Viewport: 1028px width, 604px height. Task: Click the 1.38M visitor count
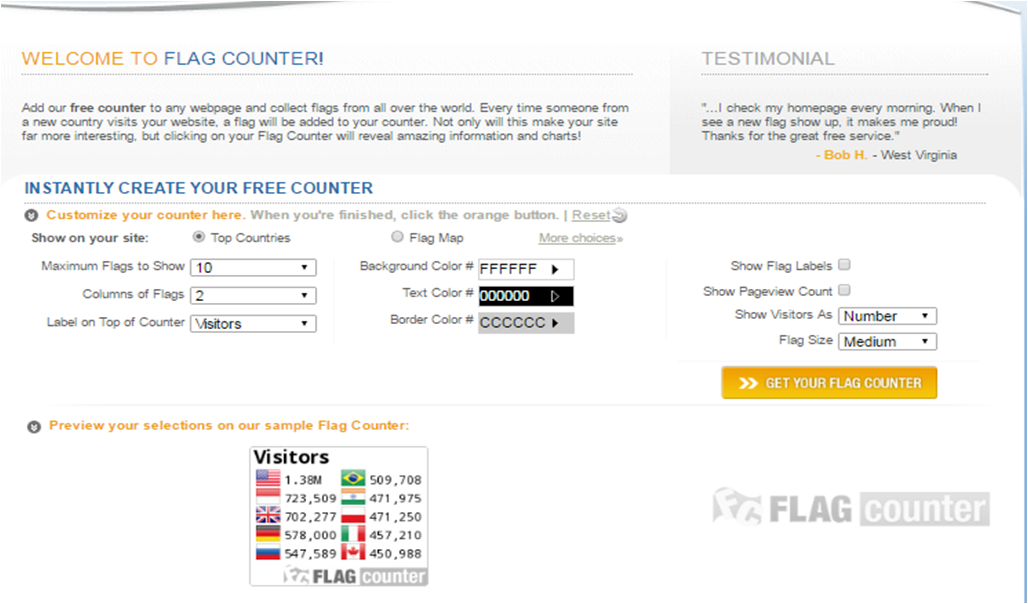coord(303,480)
